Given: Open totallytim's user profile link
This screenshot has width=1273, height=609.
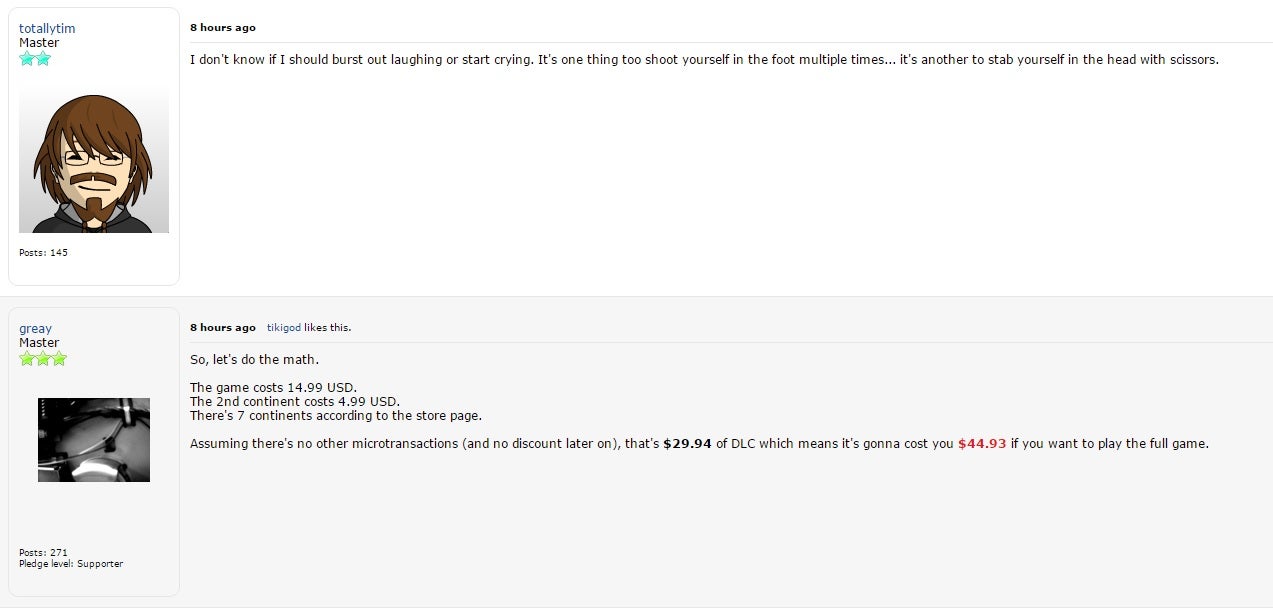Looking at the screenshot, I should coord(47,28).
